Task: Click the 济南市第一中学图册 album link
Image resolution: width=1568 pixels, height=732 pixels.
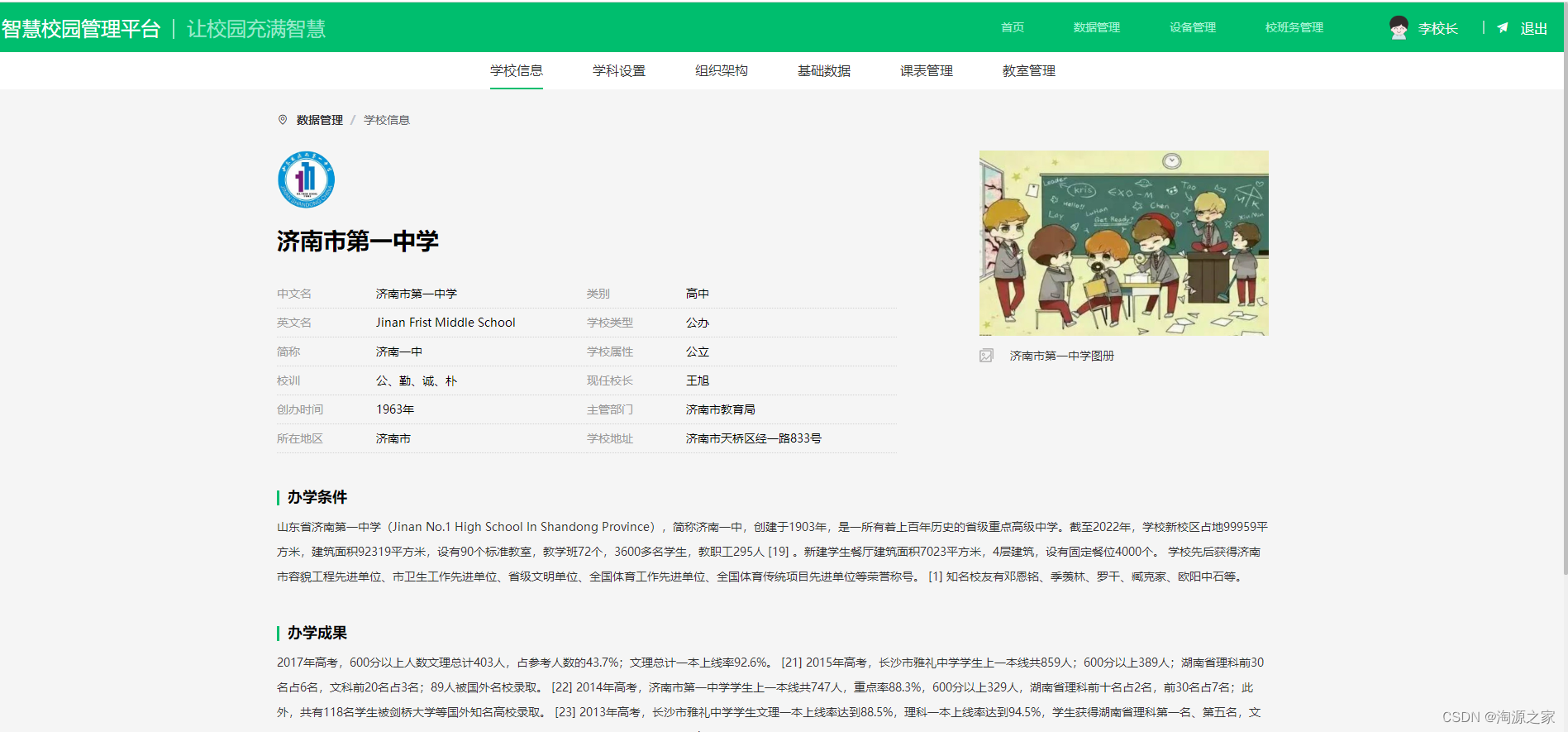Action: [x=1062, y=356]
